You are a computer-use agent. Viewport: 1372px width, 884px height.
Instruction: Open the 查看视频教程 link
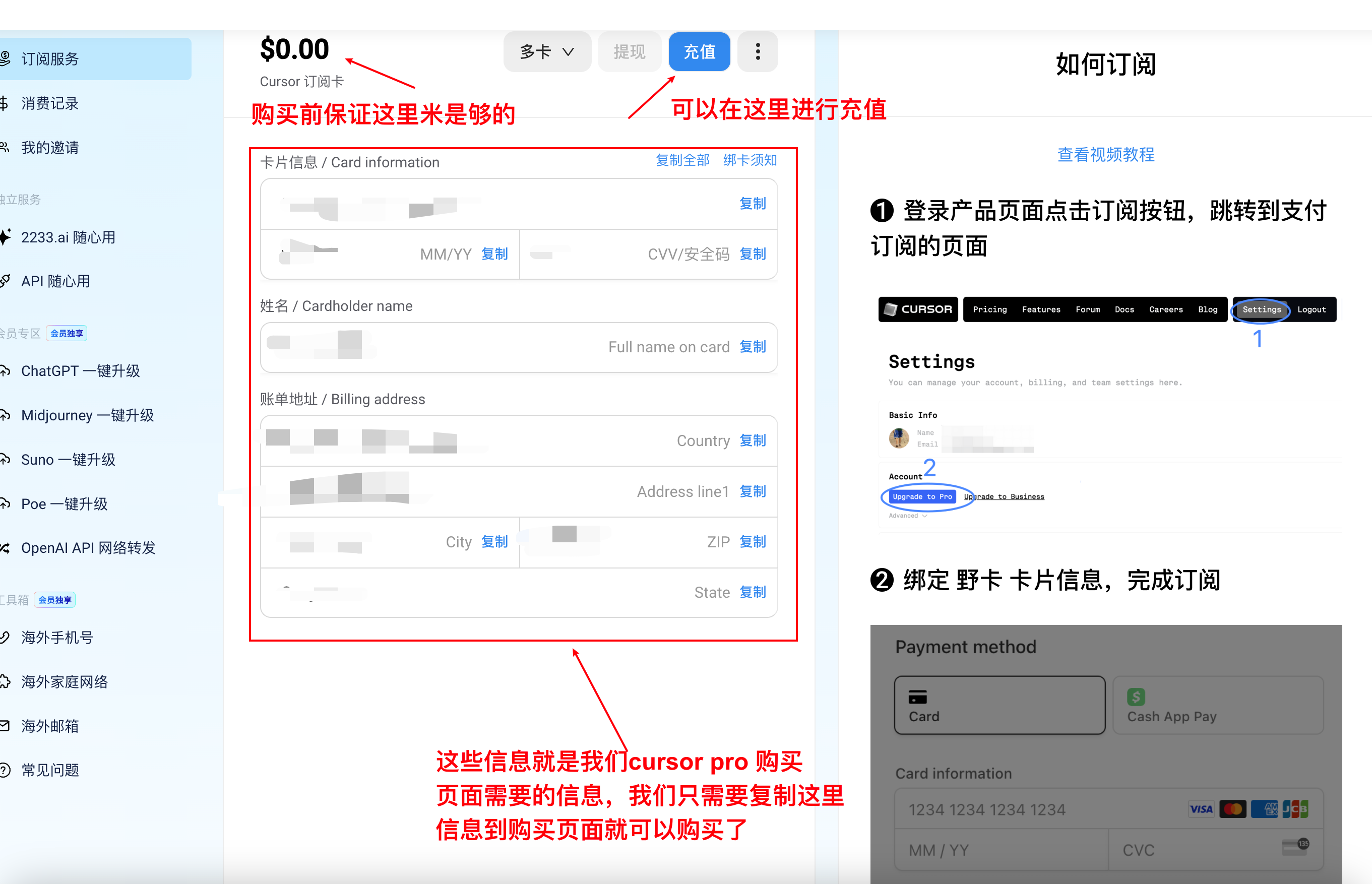pos(1105,154)
